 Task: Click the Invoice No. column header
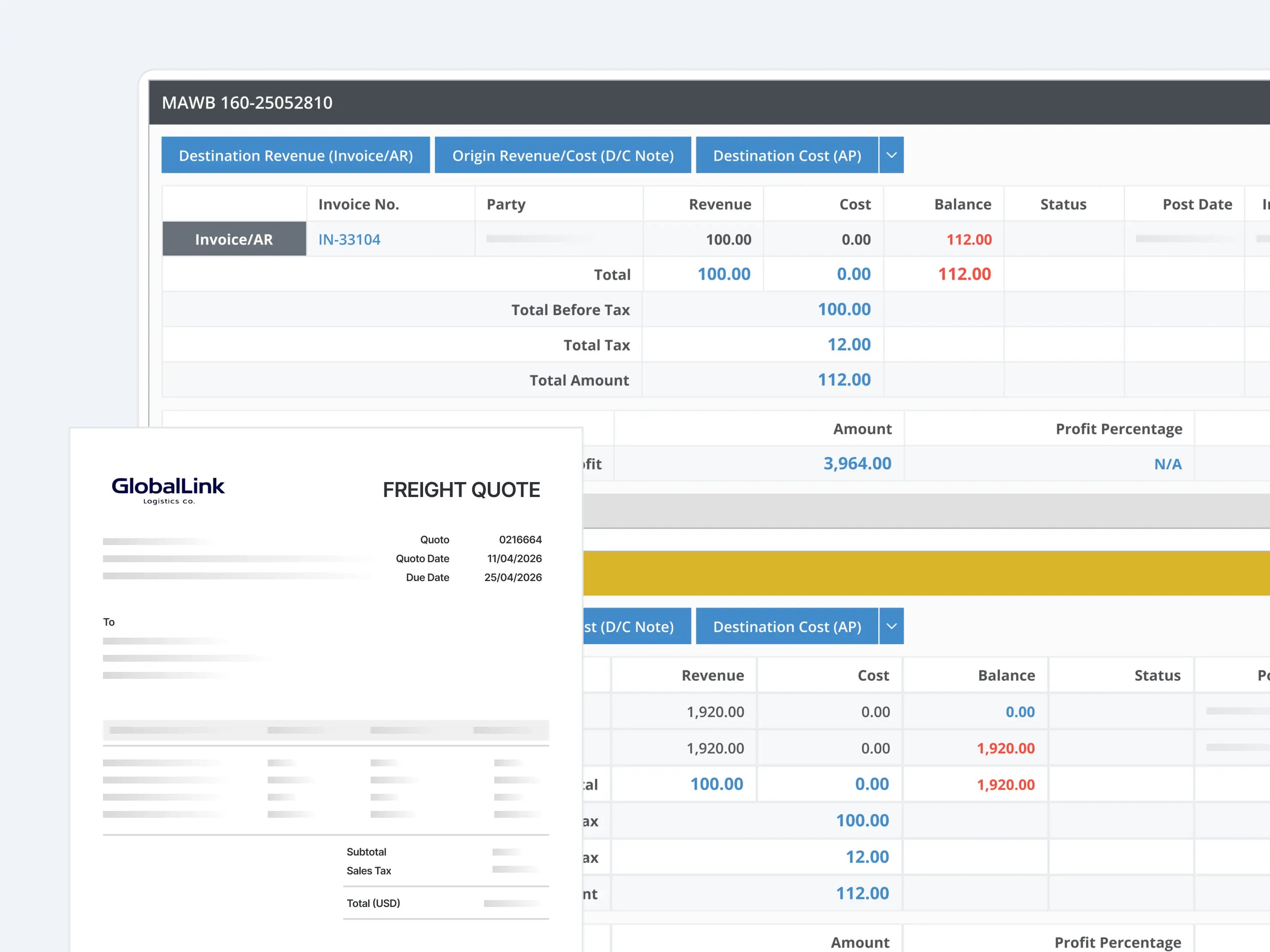coord(358,204)
